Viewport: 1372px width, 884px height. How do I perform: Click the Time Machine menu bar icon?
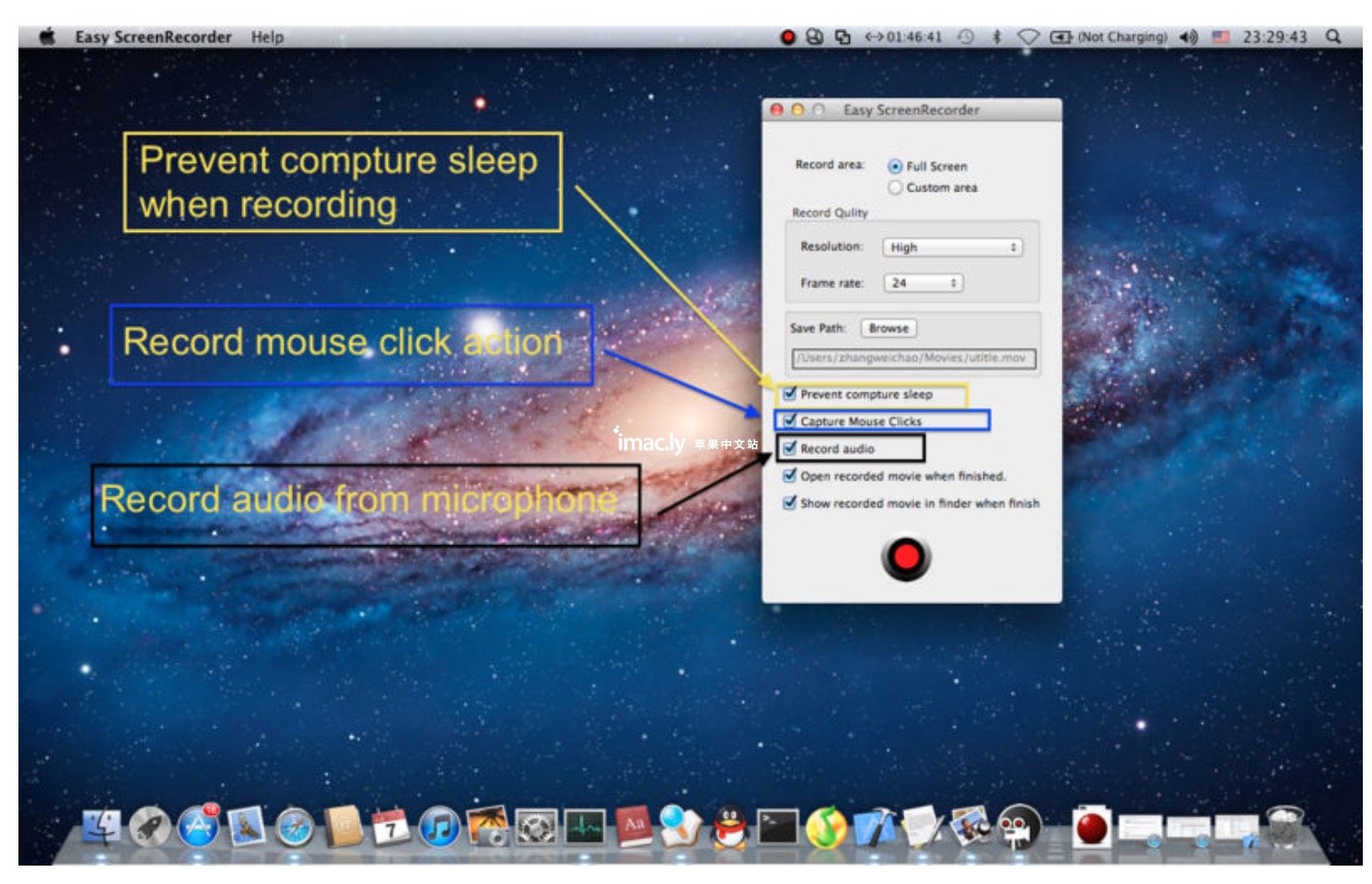[965, 37]
